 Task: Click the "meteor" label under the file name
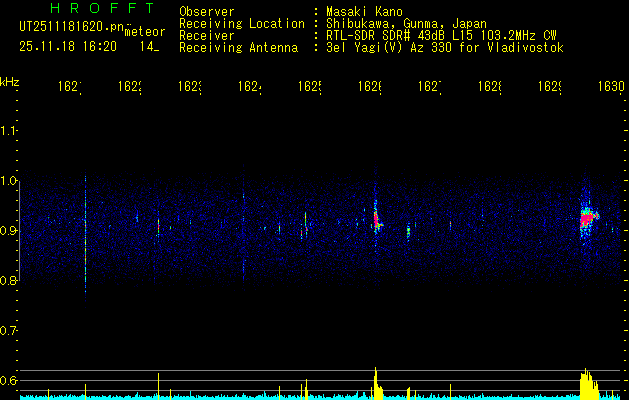(x=145, y=32)
